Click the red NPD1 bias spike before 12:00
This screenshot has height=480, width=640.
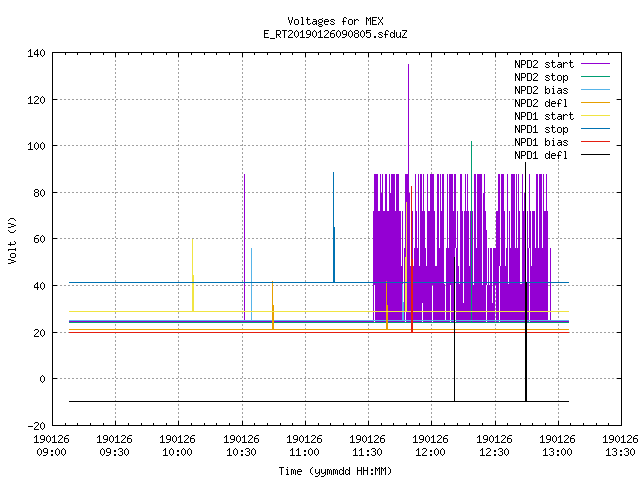point(411,259)
